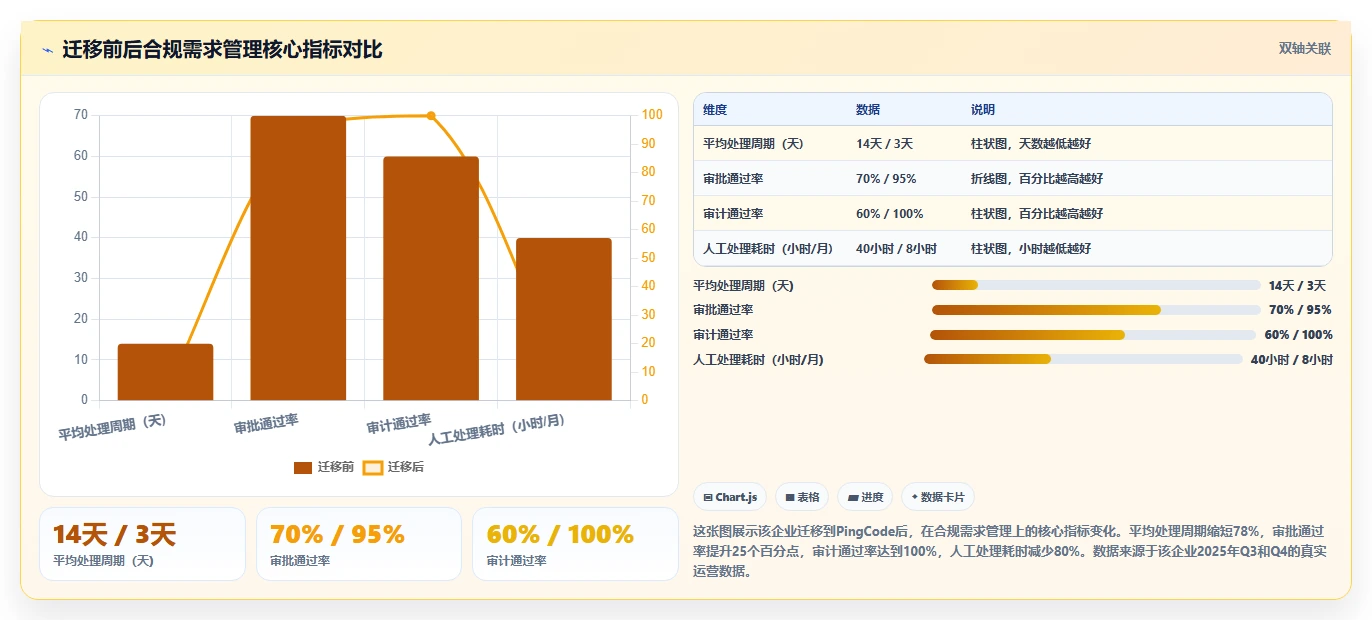Image resolution: width=1372 pixels, height=620 pixels.
Task: Open the 14天 / 3天 data card
Action: click(x=142, y=544)
